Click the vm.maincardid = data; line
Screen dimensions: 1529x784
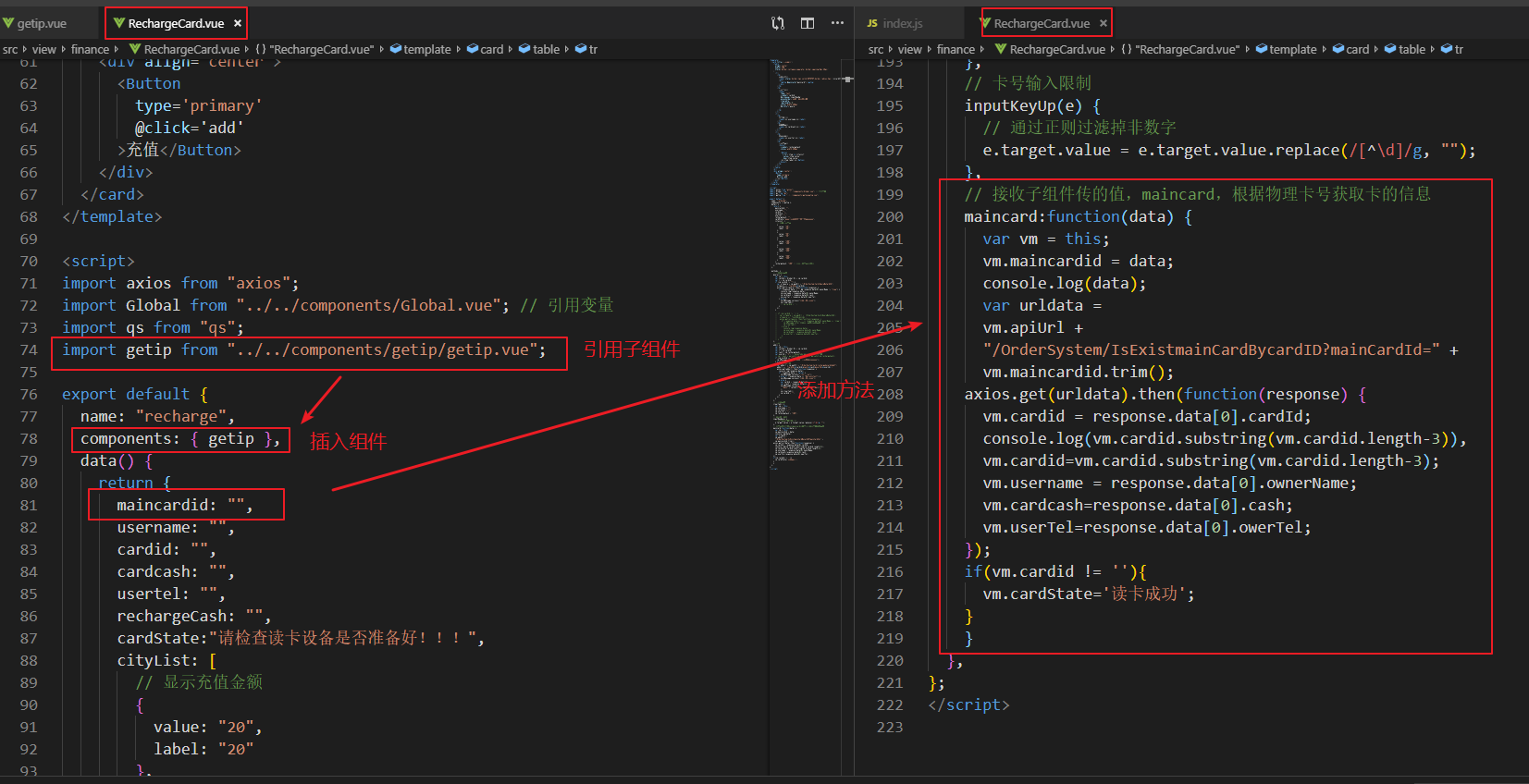1079,261
